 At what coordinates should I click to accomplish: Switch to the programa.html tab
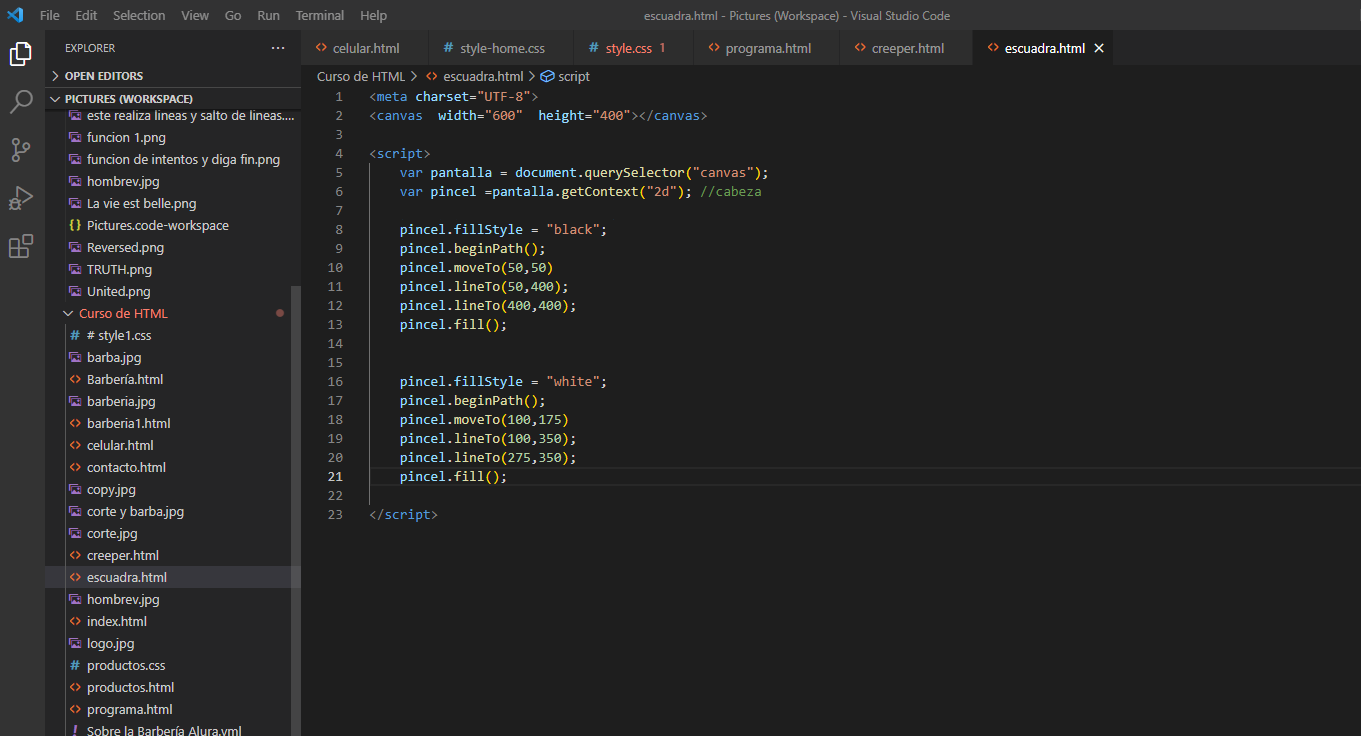tap(767, 48)
